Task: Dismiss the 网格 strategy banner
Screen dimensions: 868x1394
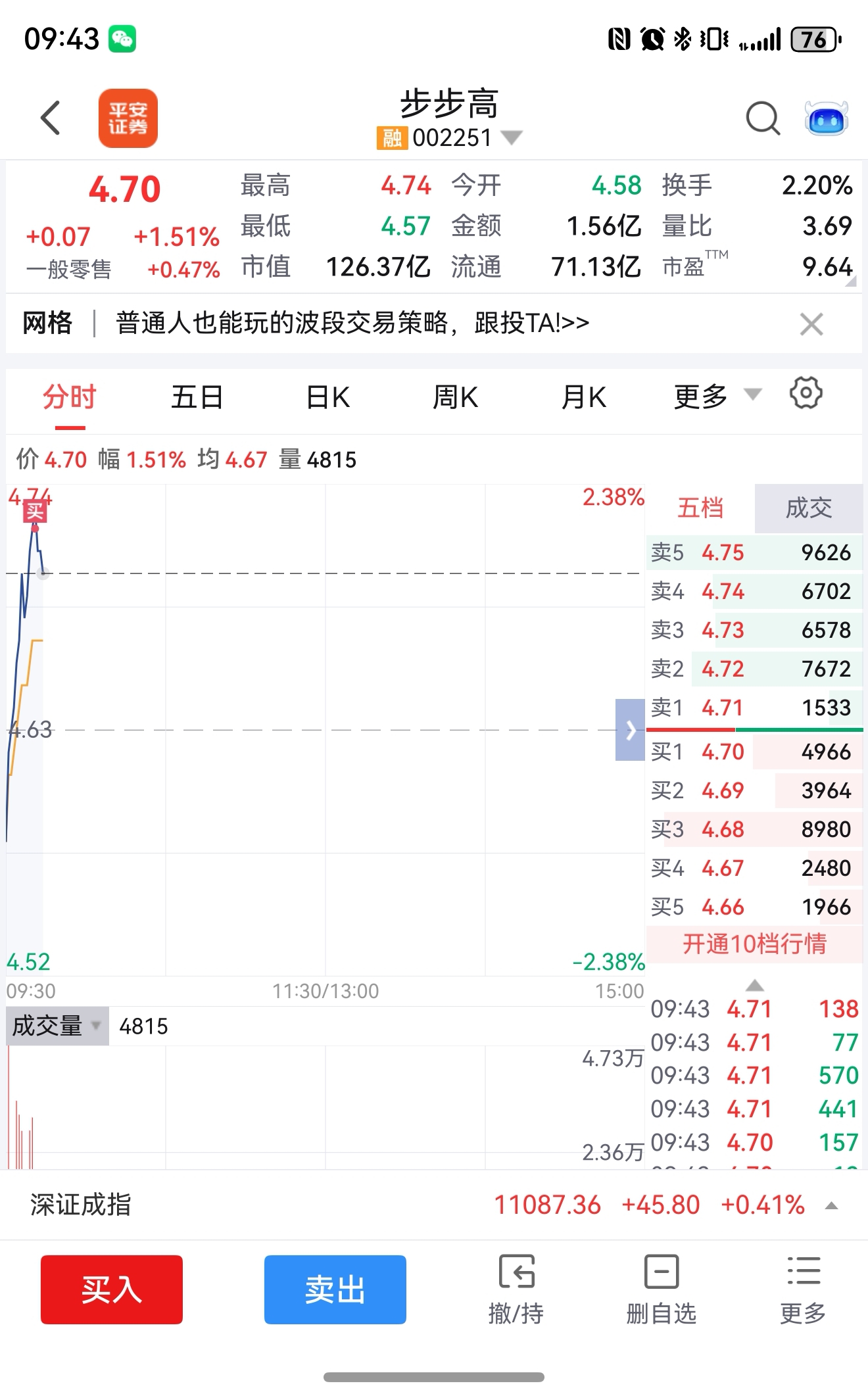Action: coord(811,324)
